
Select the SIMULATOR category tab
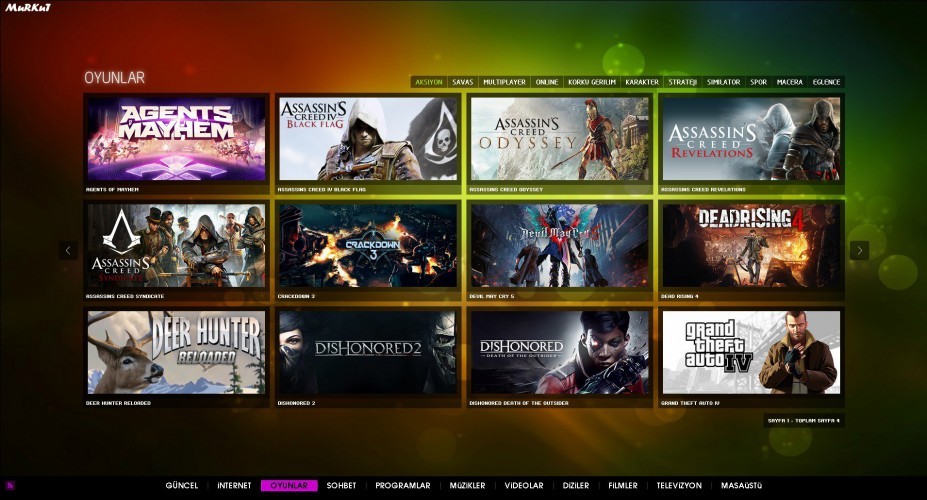coord(724,82)
